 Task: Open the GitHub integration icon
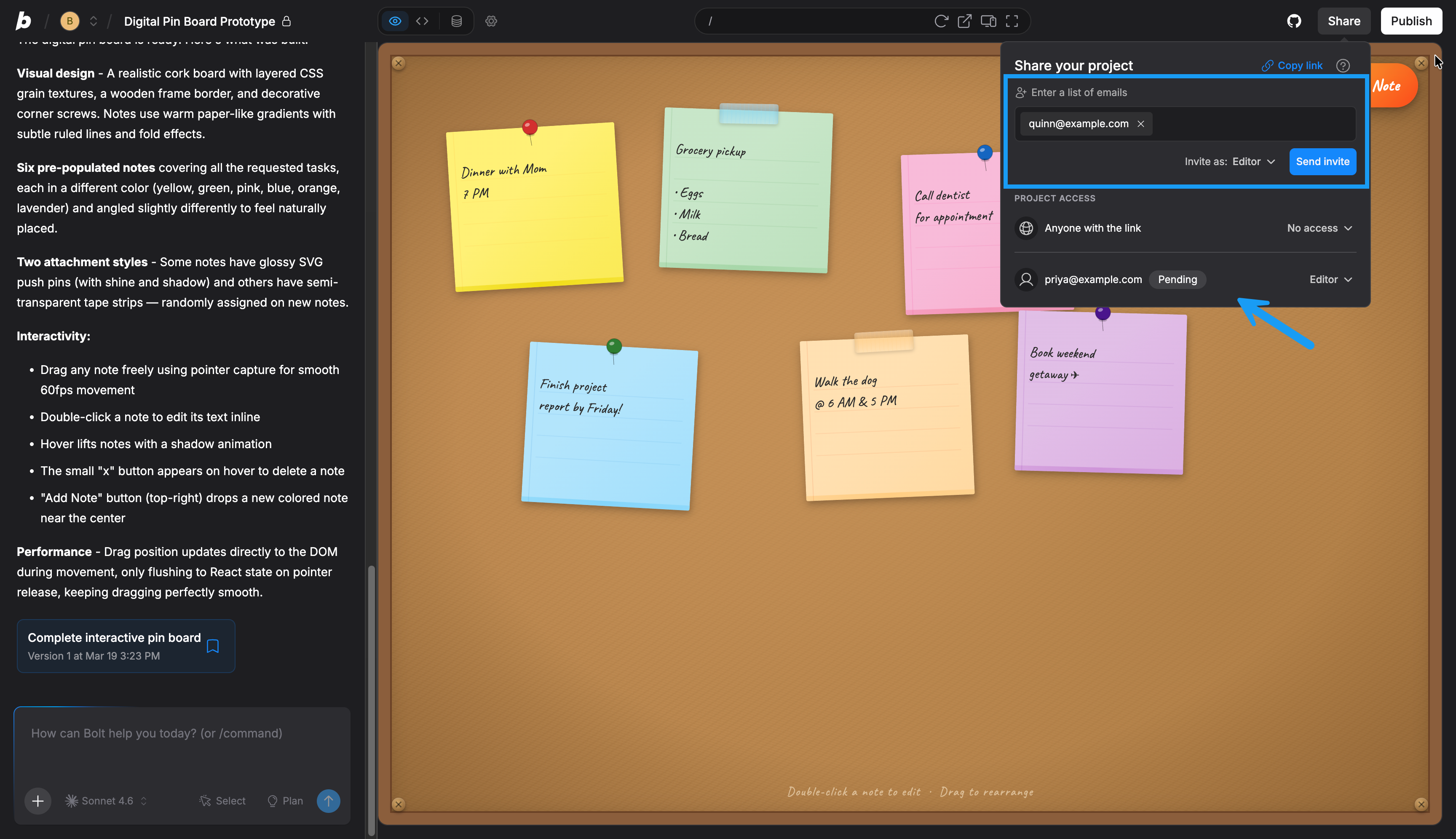[x=1294, y=21]
